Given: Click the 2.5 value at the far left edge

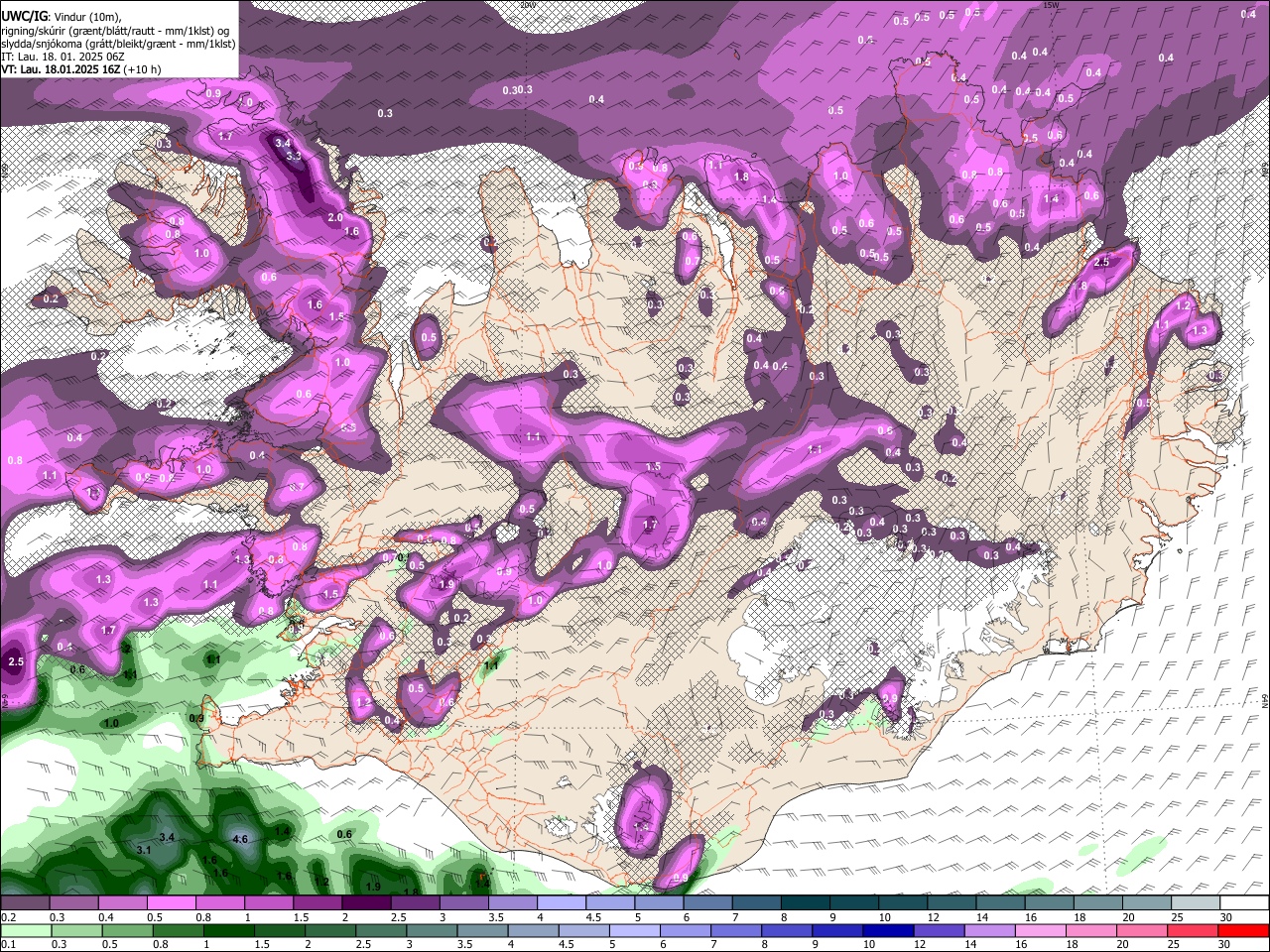Looking at the screenshot, I should pyautogui.click(x=15, y=661).
